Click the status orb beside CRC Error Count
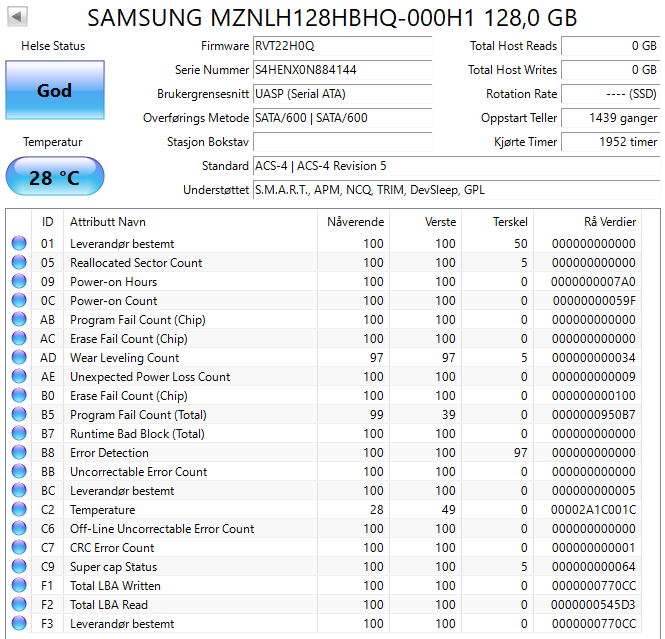 [19, 548]
